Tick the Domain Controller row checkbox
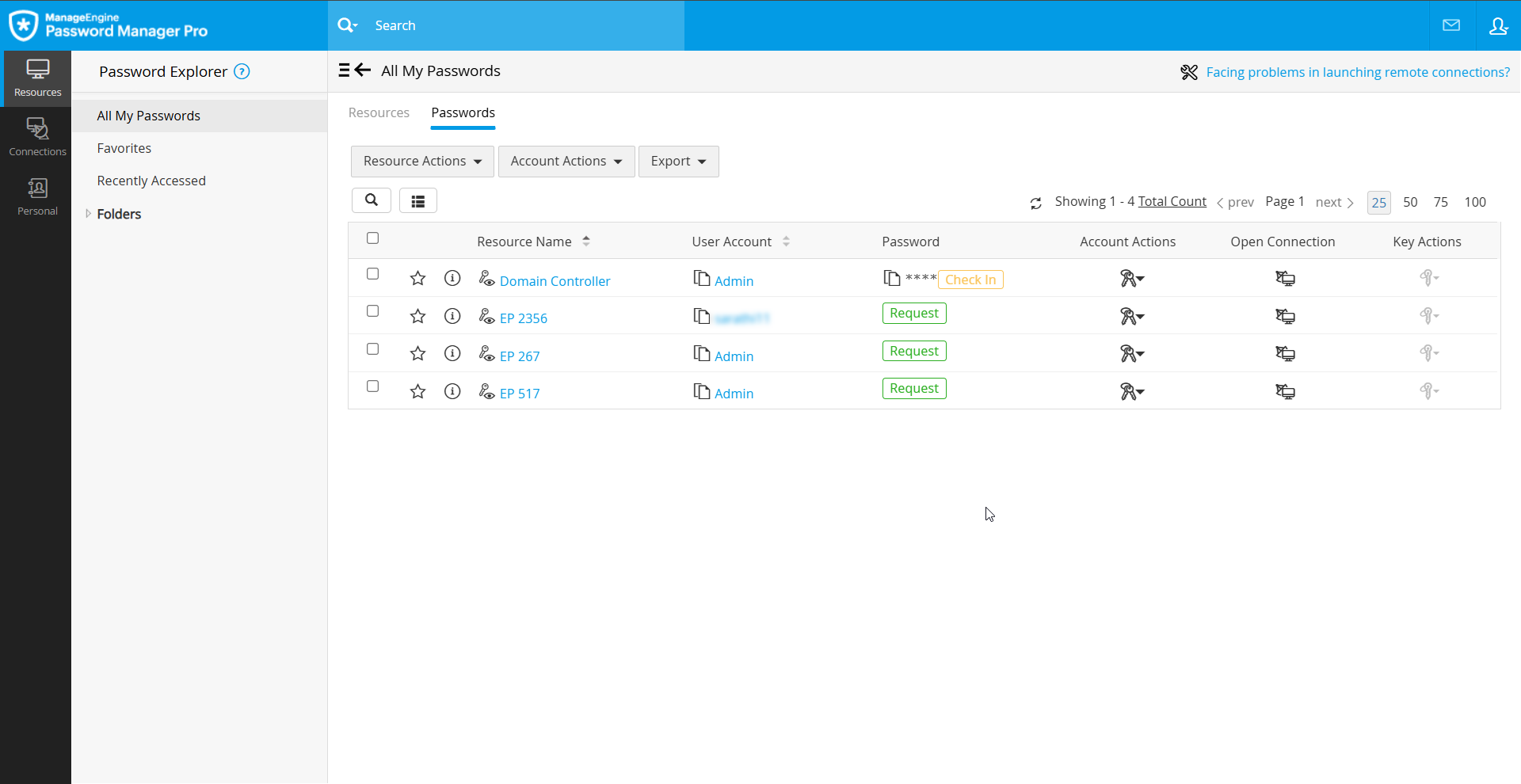This screenshot has height=784, width=1521. [x=373, y=274]
